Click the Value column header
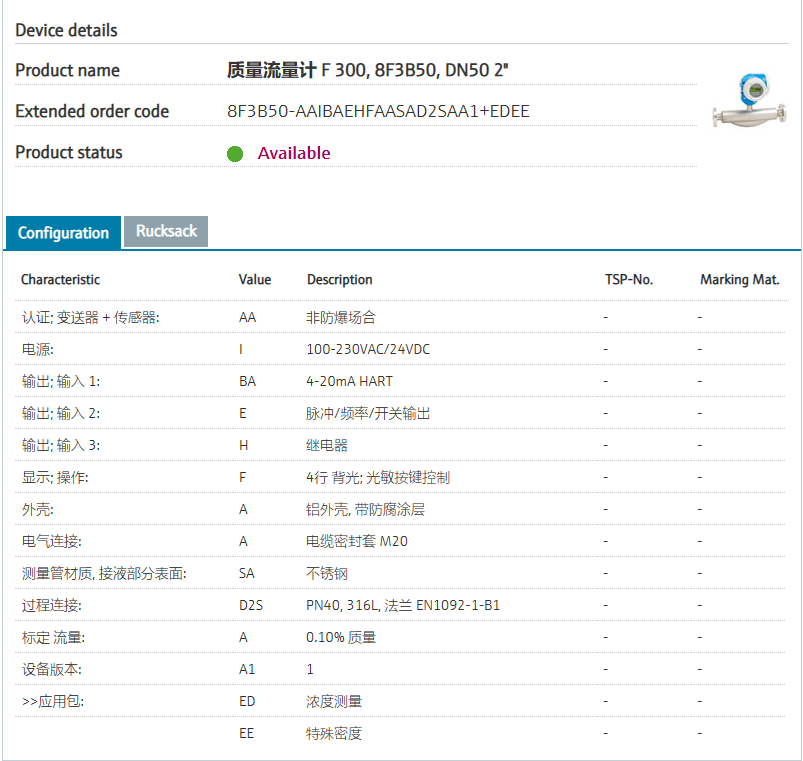This screenshot has height=761, width=803. coord(254,280)
